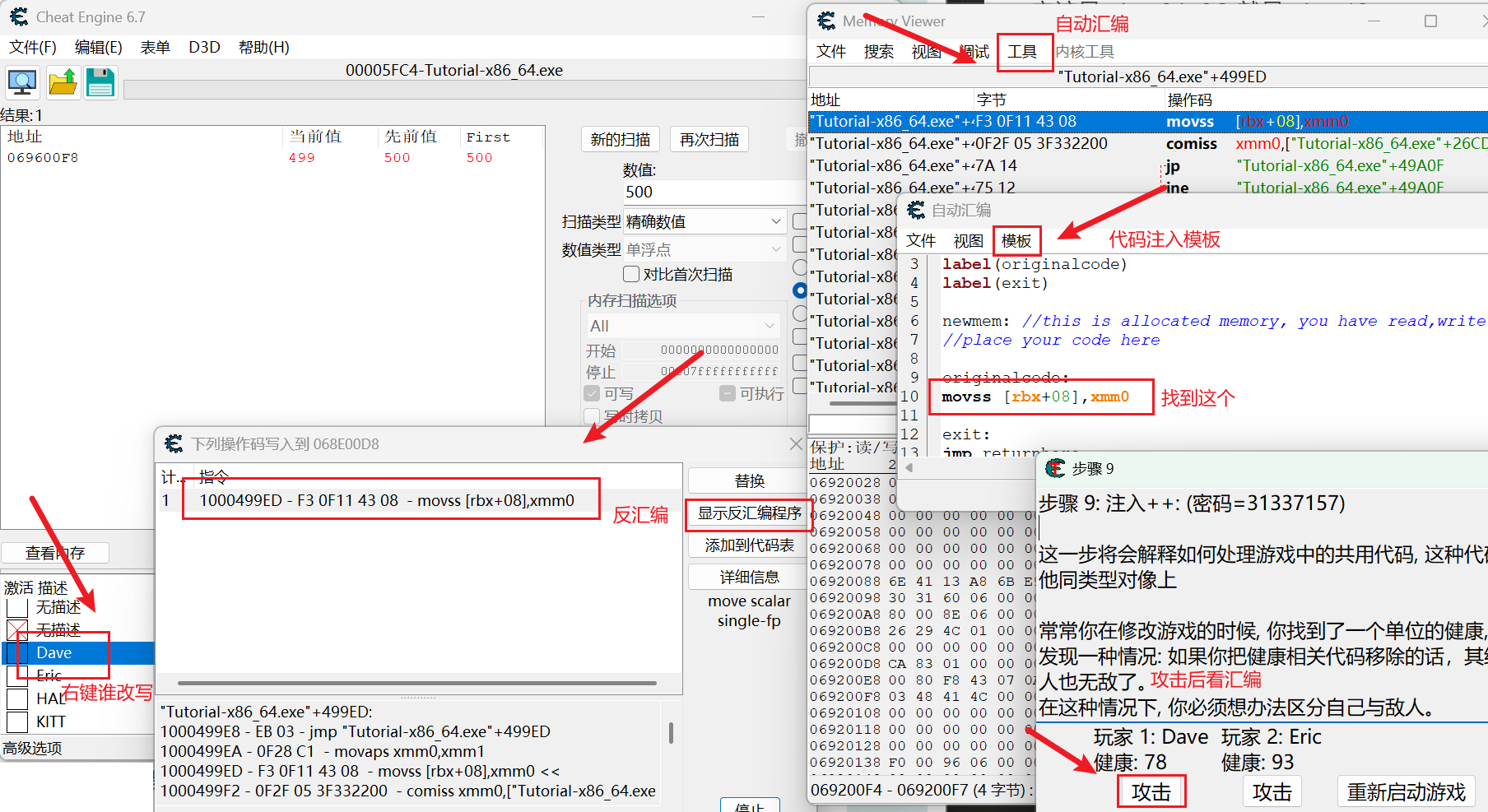Viewport: 1488px width, 812px height.
Task: Click the 攻击 button for player Dave
Action: (x=1151, y=791)
